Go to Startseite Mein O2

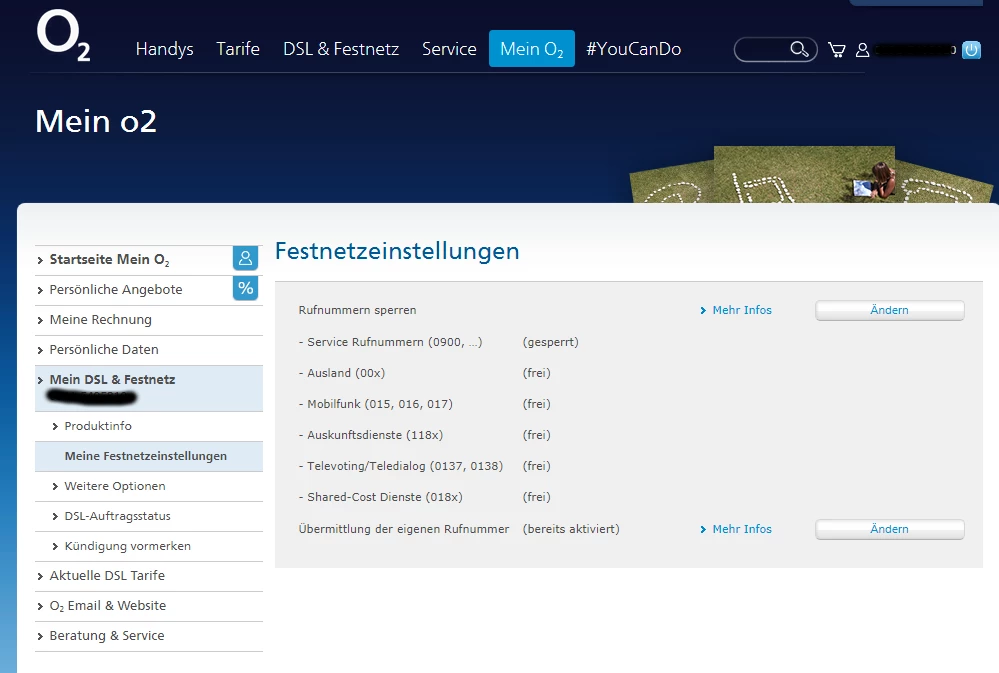(110, 259)
